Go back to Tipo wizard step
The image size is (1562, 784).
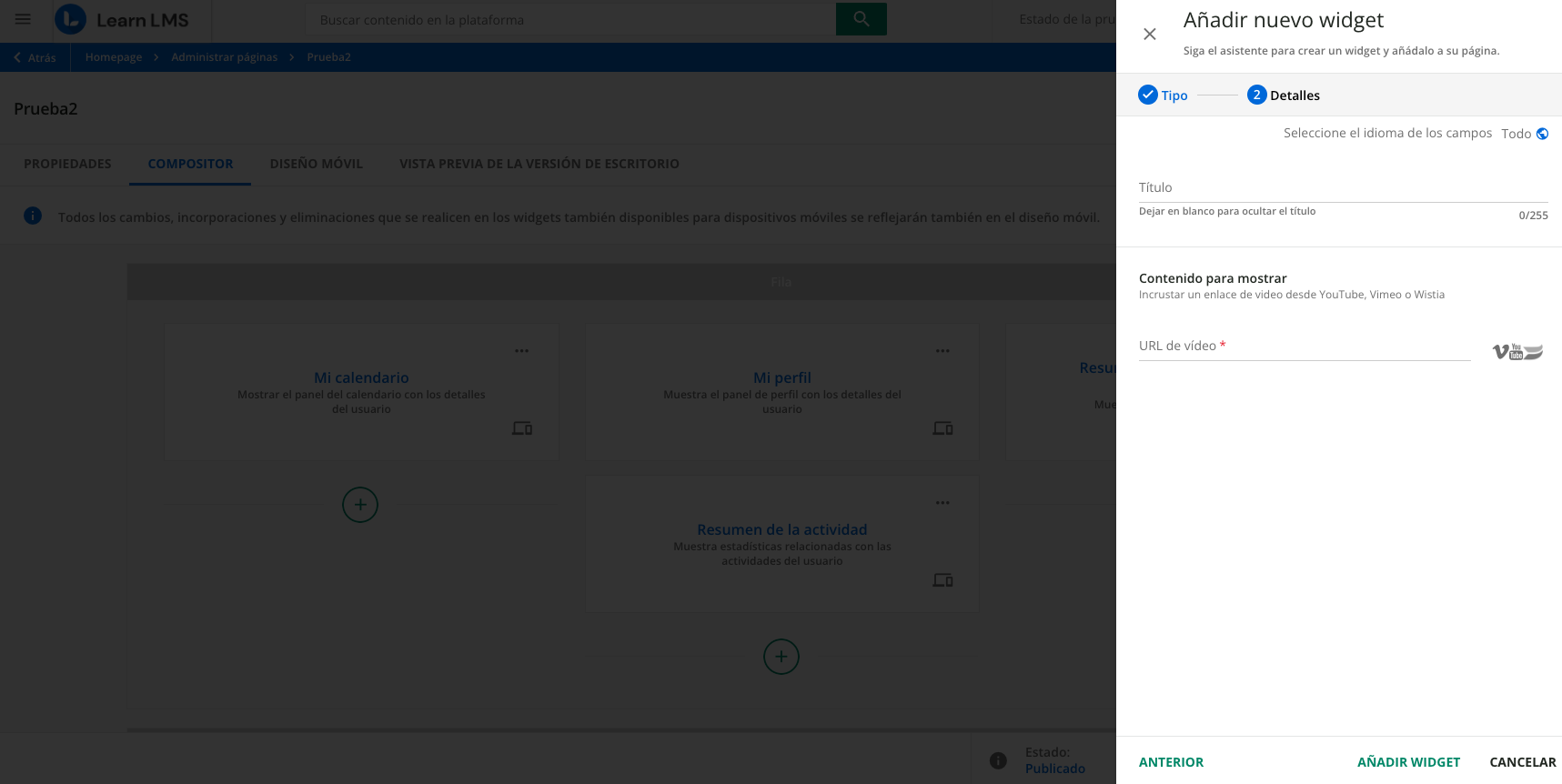click(1163, 95)
